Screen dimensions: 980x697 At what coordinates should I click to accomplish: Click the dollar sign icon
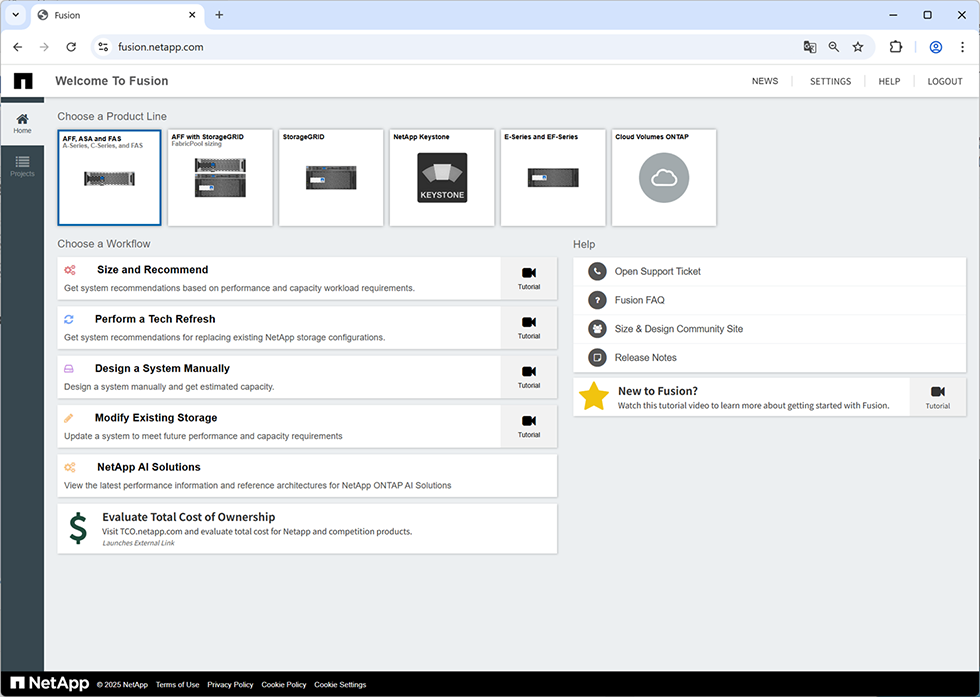click(x=78, y=528)
